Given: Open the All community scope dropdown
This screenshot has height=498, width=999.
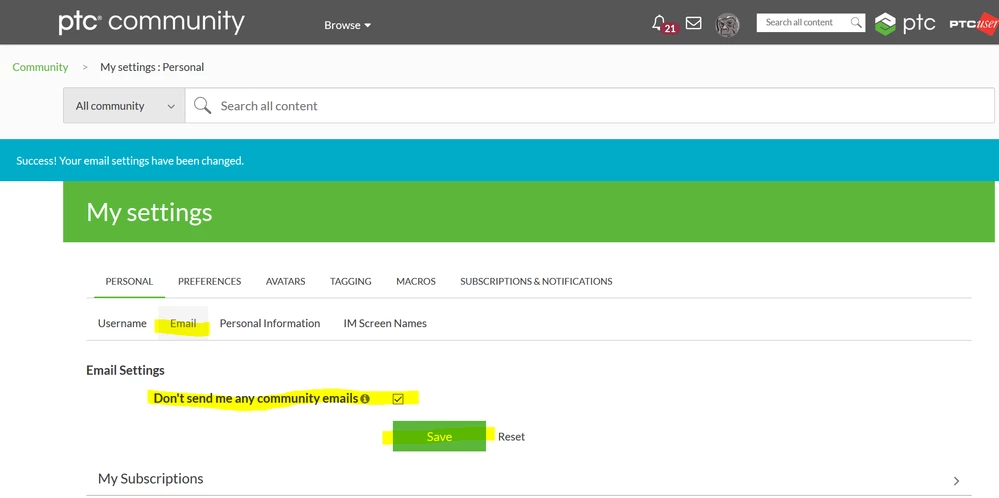Looking at the screenshot, I should [x=124, y=106].
